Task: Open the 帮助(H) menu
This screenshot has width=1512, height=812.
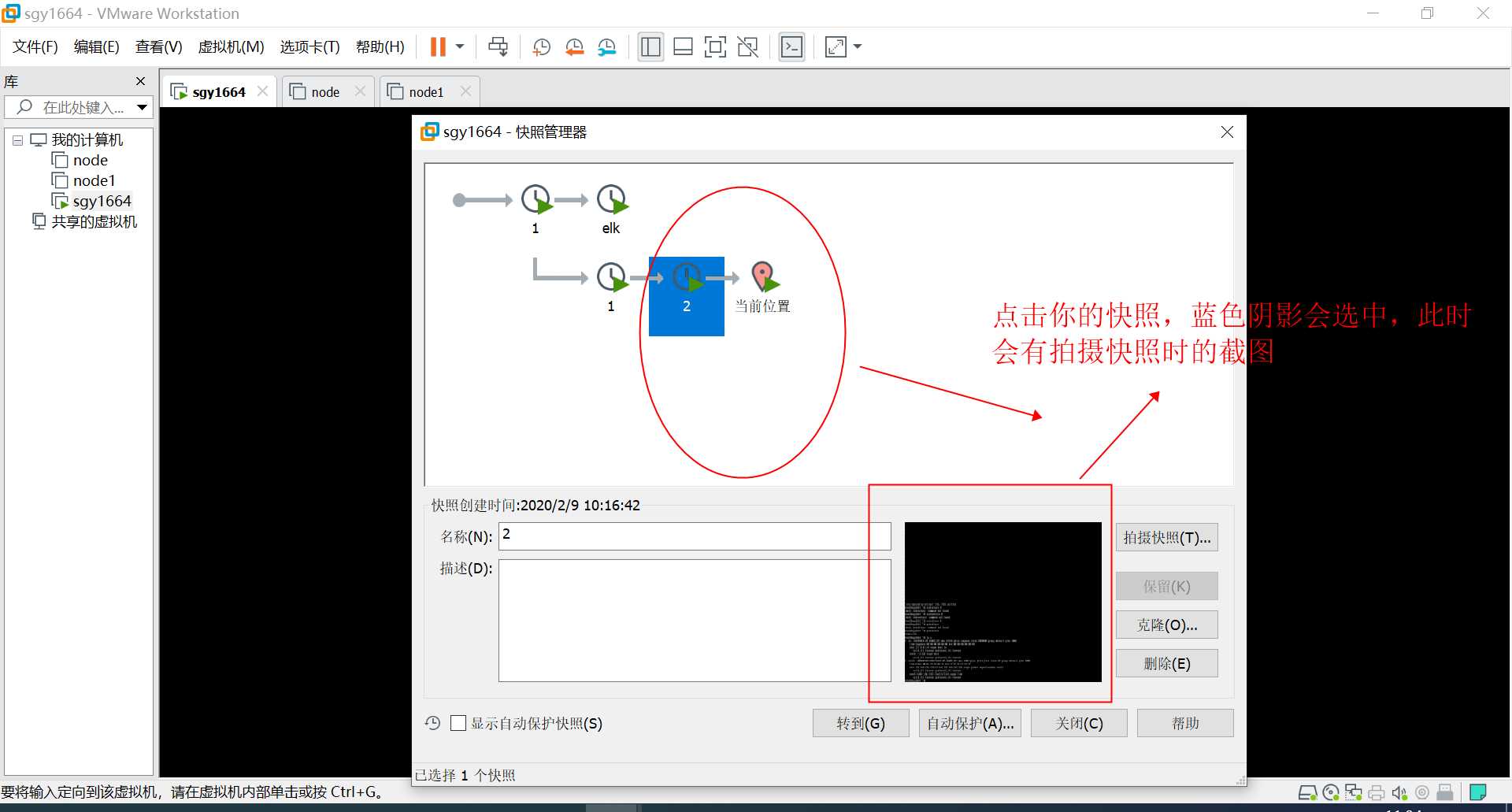Action: pyautogui.click(x=380, y=47)
